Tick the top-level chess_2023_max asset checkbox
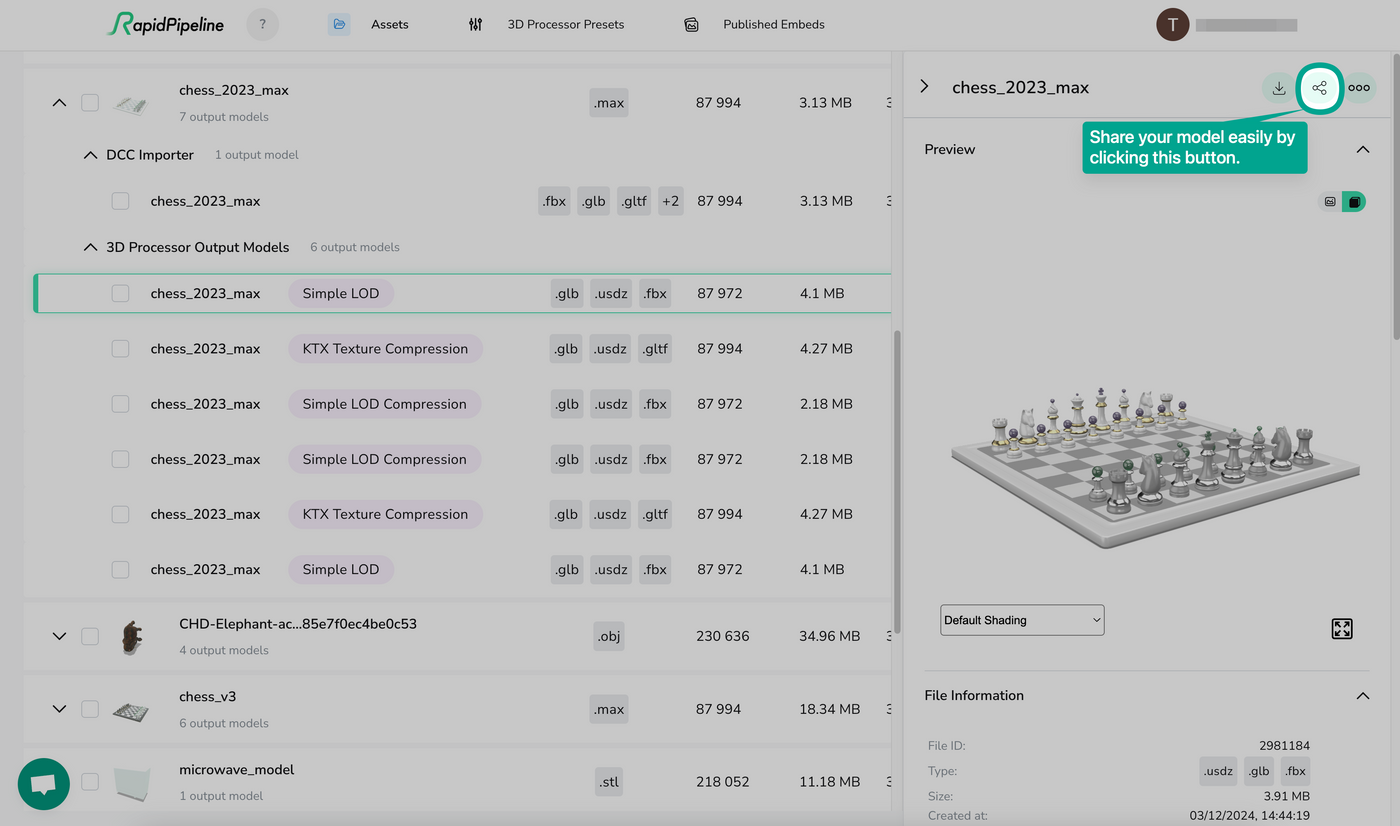Screen dimensions: 1400x826 [x=90, y=102]
